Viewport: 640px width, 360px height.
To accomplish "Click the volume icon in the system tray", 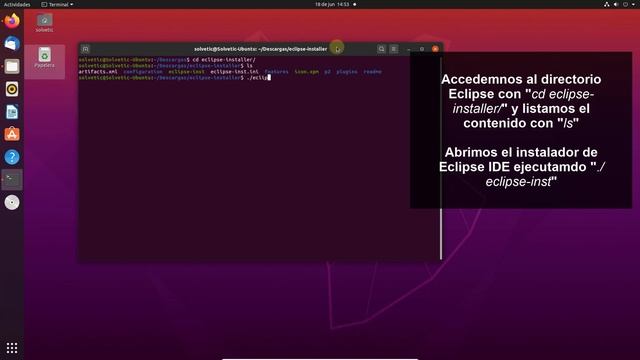I will 616,4.
